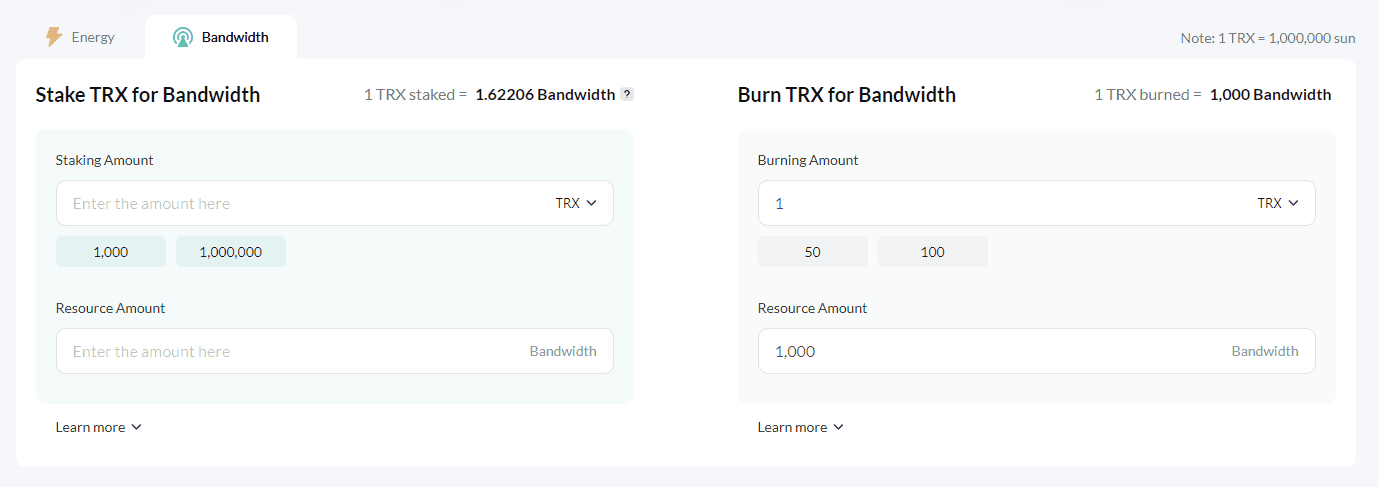Open help tooltip beside 1.62206 Bandwidth
The width and height of the screenshot is (1379, 487).
[627, 94]
